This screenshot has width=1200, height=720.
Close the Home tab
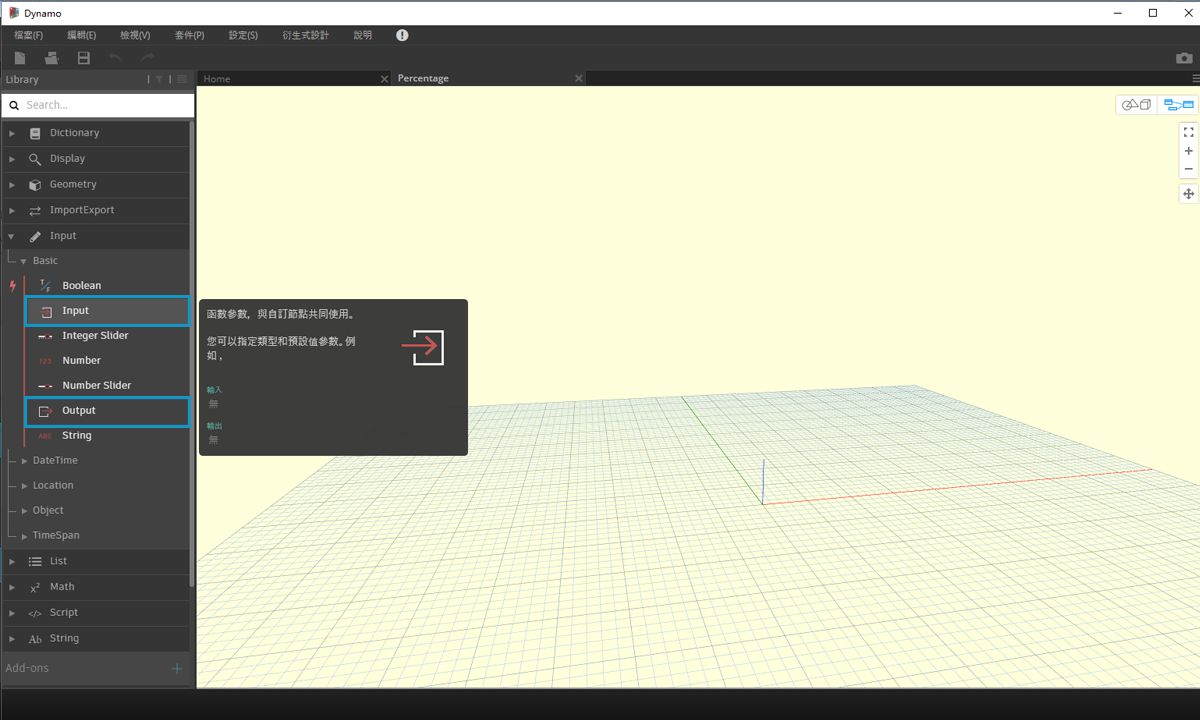[384, 79]
